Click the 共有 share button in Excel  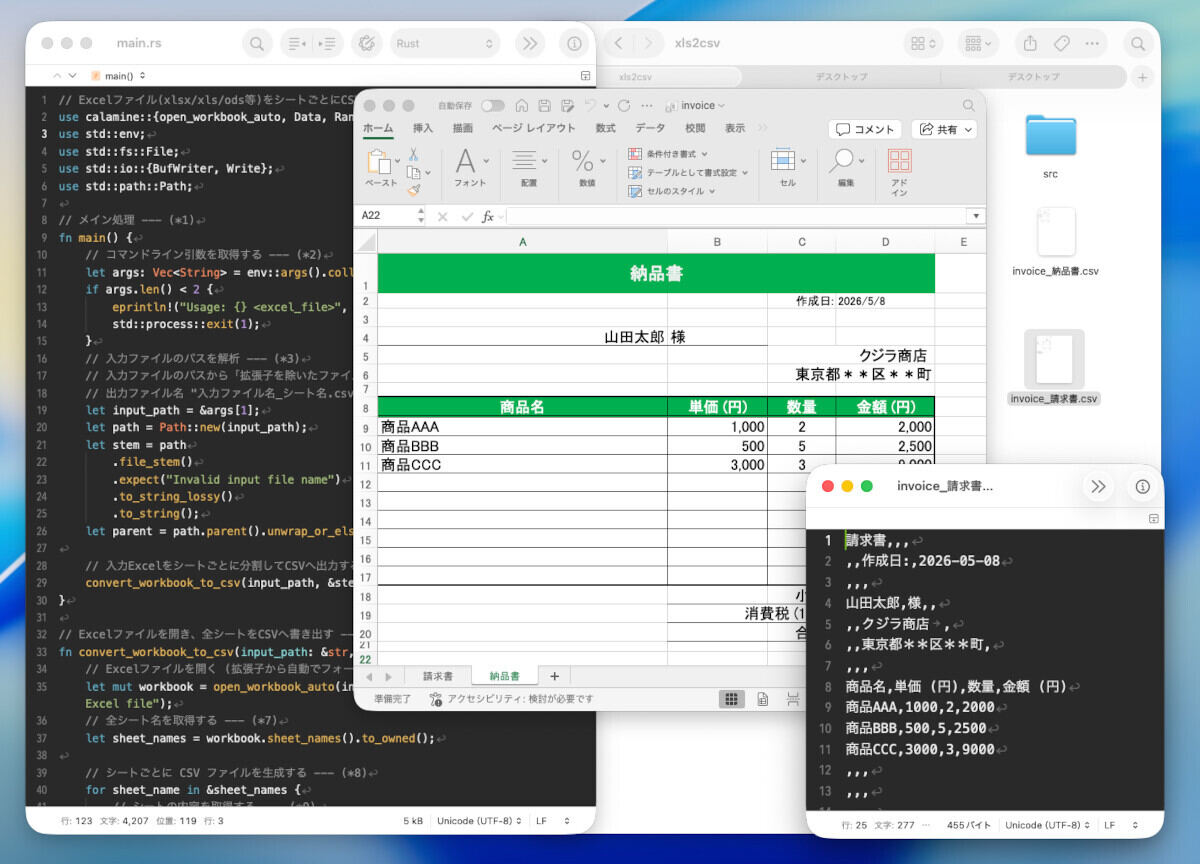pyautogui.click(x=944, y=130)
